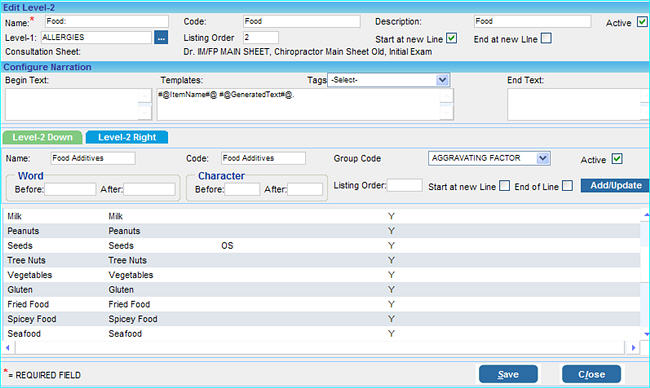Screen dimensions: 650x388
Task: Click Code field containing Food Additives
Action: (263, 158)
